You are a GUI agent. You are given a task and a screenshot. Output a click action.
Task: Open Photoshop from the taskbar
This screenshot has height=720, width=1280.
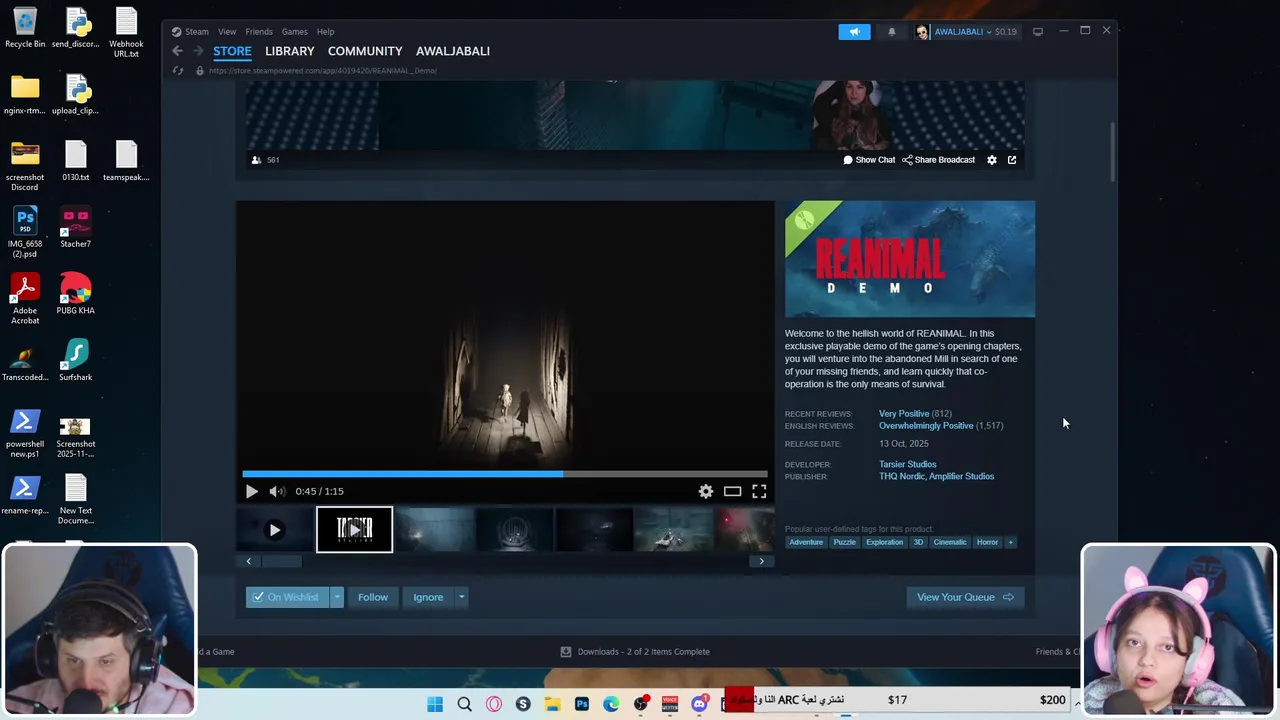coord(582,704)
